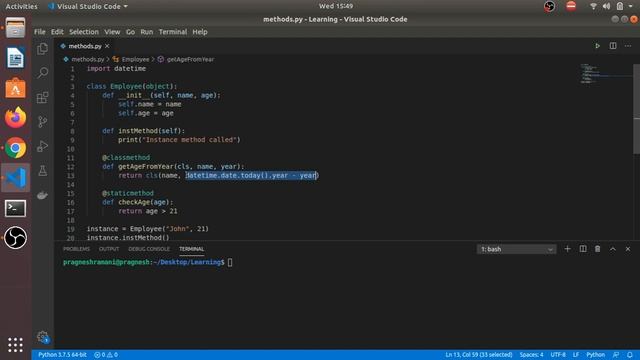Select Python 3.7.5 64-bit interpreter in status bar

click(62, 355)
